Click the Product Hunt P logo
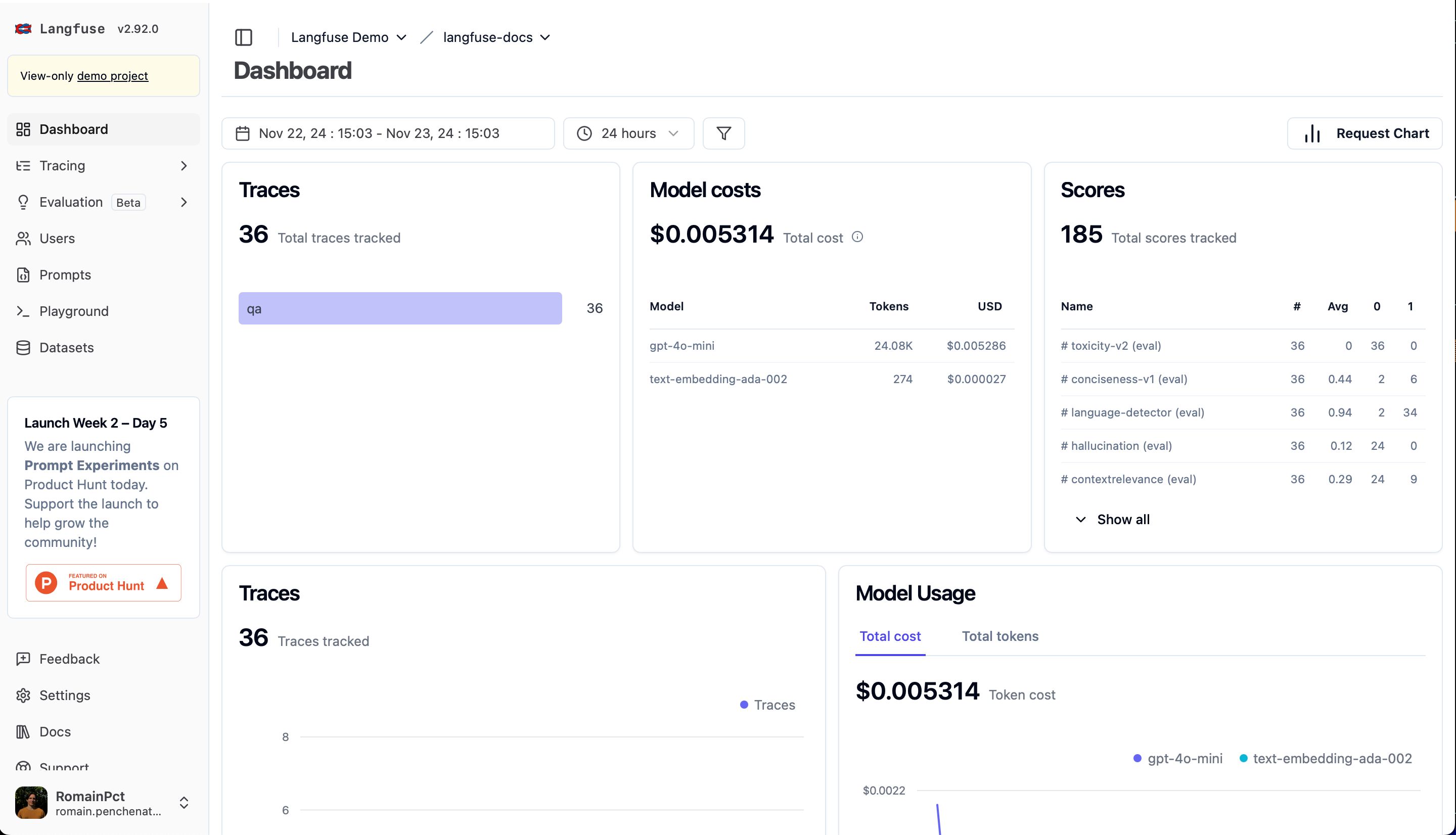The width and height of the screenshot is (1456, 835). coord(46,583)
